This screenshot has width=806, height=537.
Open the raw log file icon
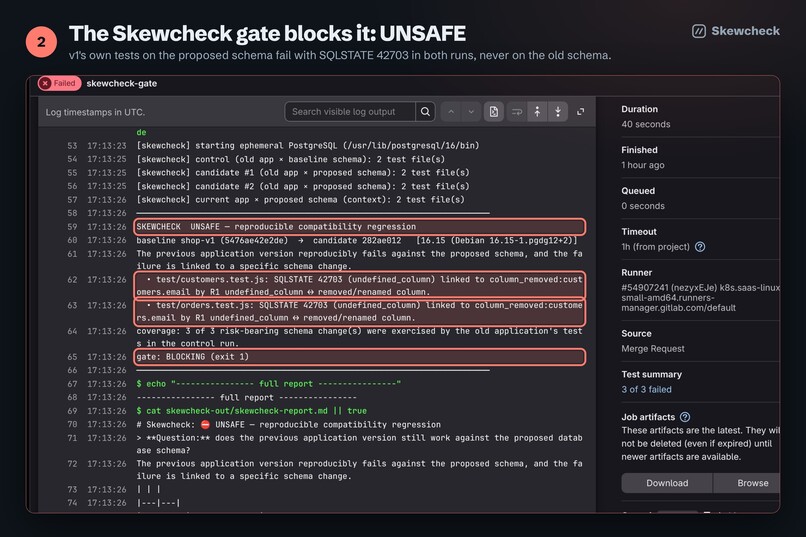point(493,112)
